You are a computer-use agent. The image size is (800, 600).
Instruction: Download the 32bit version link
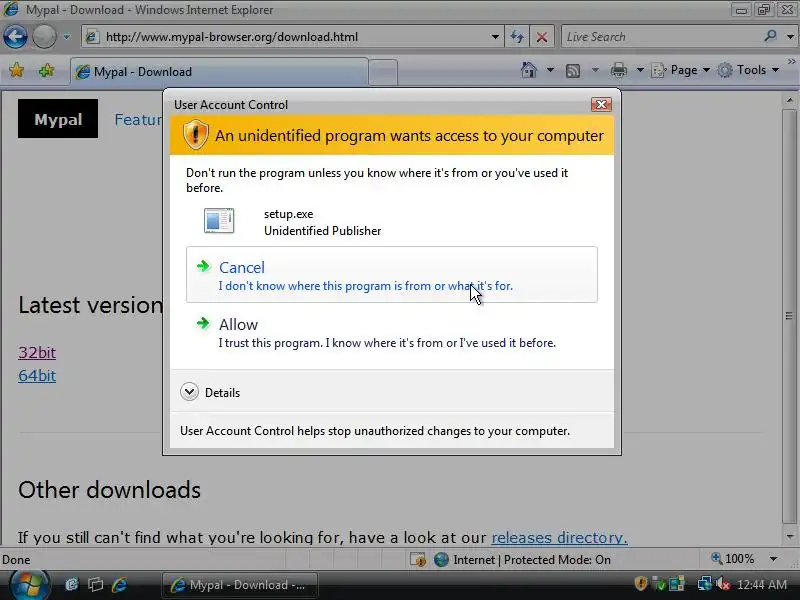(37, 353)
